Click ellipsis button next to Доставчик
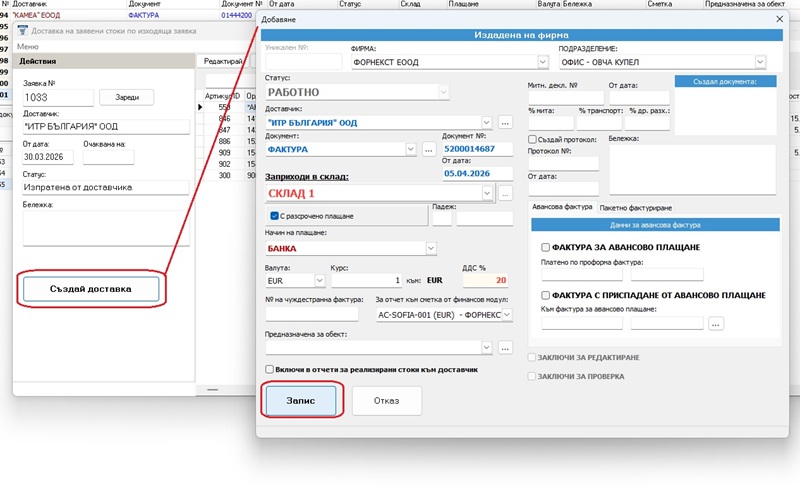Screen dimensions: 800x494 pyautogui.click(x=505, y=122)
